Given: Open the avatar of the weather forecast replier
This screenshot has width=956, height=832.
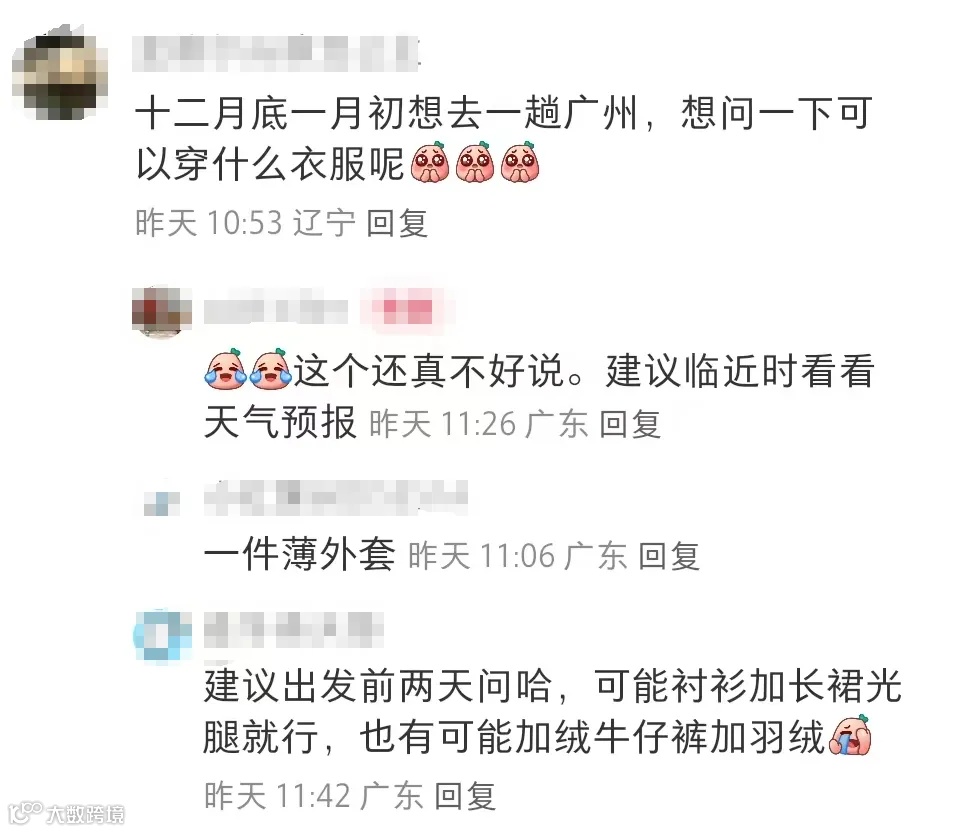Looking at the screenshot, I should 162,310.
